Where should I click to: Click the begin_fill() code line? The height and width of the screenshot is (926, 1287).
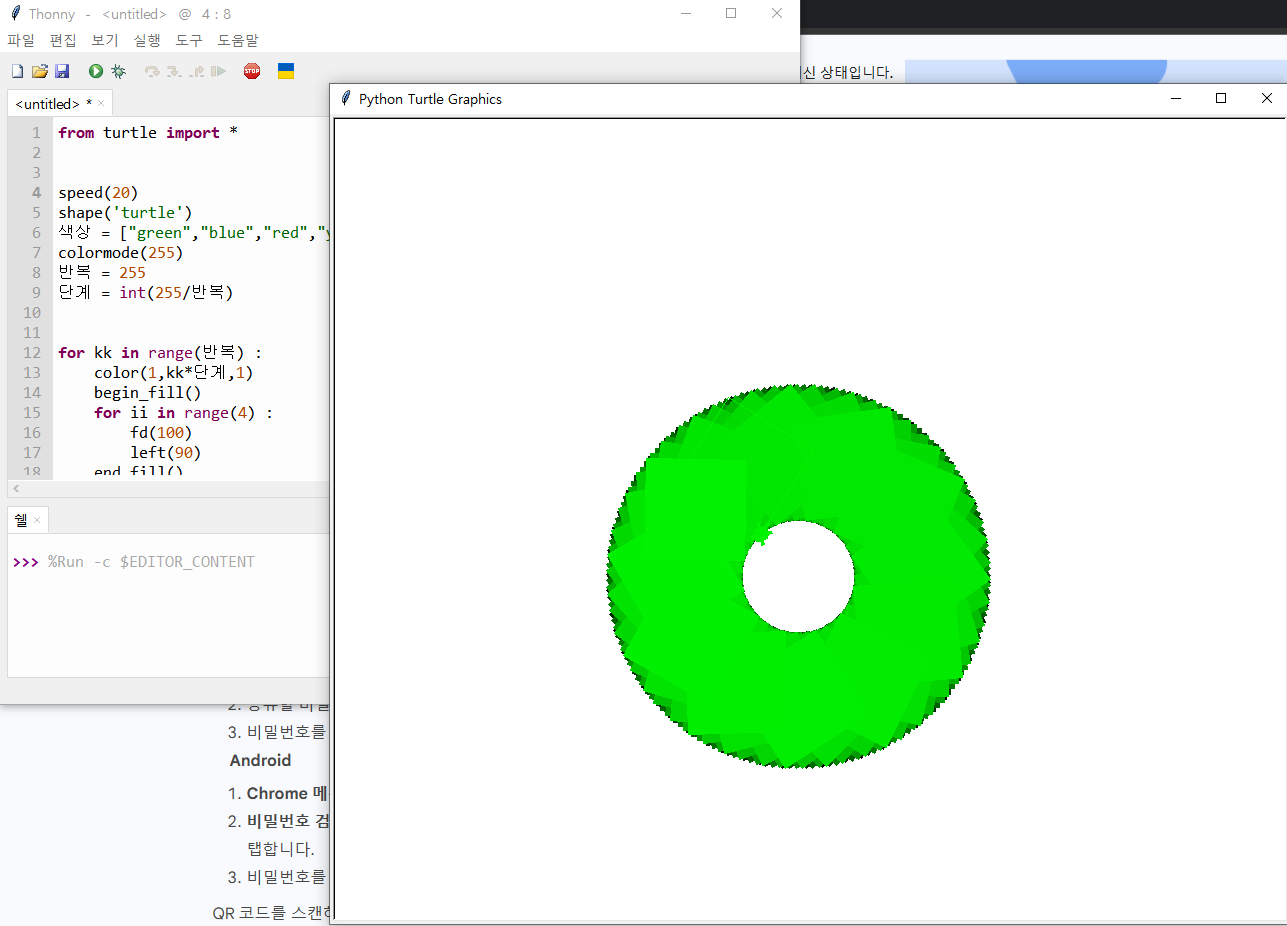click(x=148, y=392)
